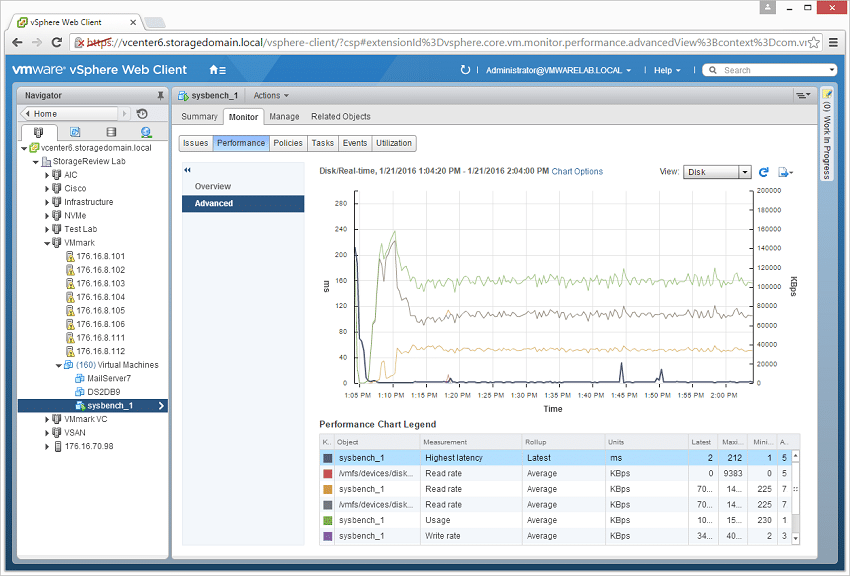
Task: Click the Highest latency legend color swatch
Action: click(x=327, y=458)
